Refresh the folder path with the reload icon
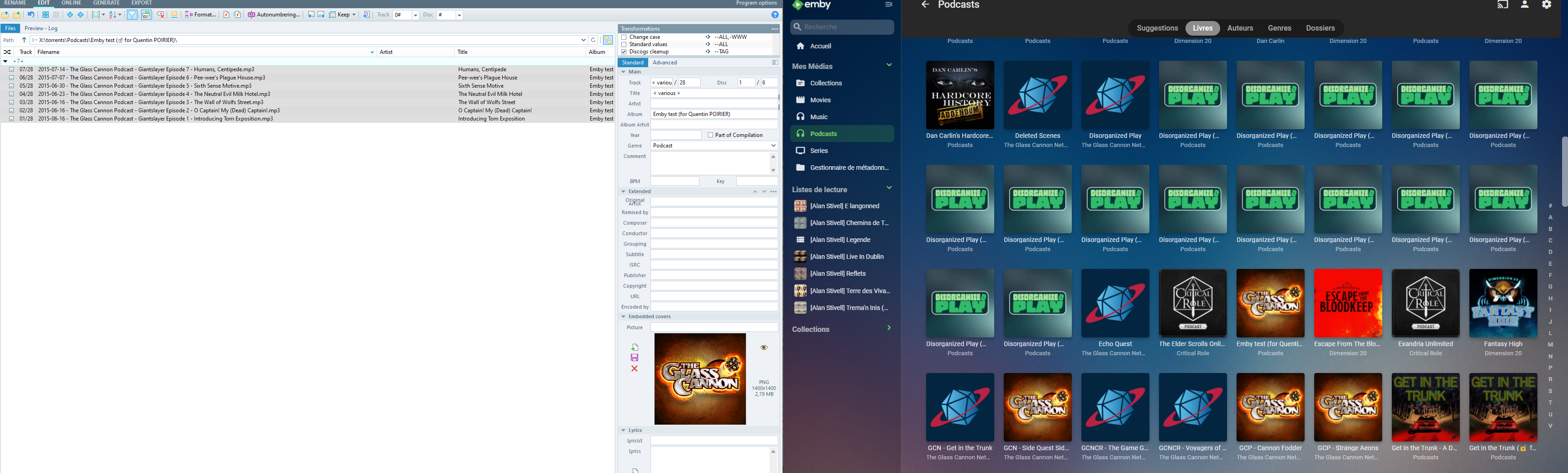The image size is (1568, 473). 593,40
